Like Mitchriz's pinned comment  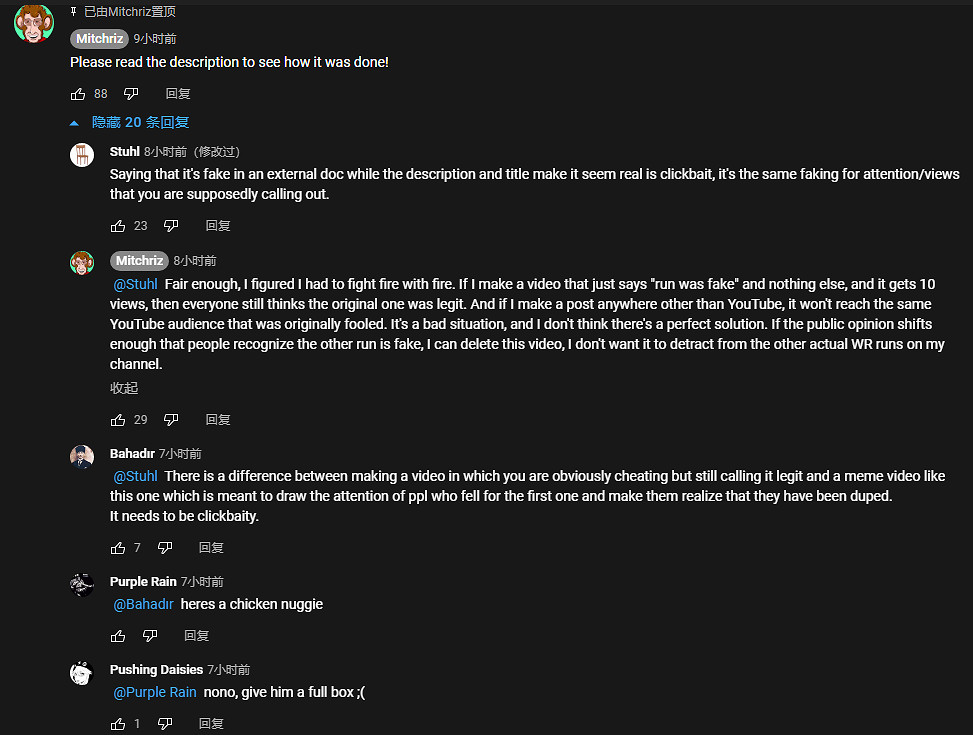(x=78, y=94)
